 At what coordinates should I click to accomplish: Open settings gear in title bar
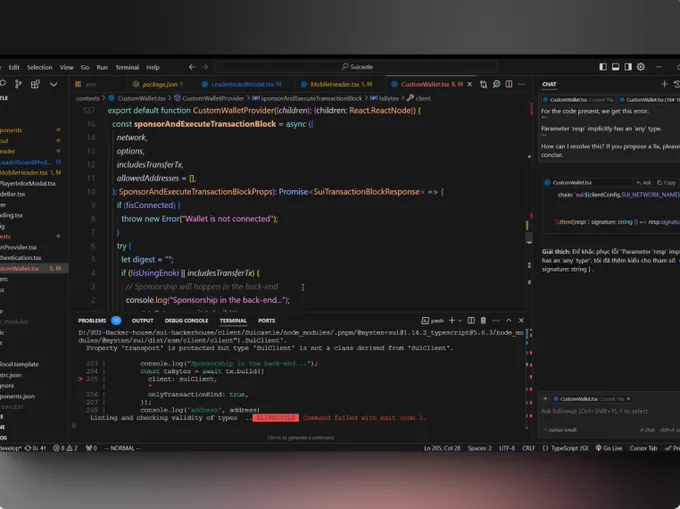tap(641, 67)
